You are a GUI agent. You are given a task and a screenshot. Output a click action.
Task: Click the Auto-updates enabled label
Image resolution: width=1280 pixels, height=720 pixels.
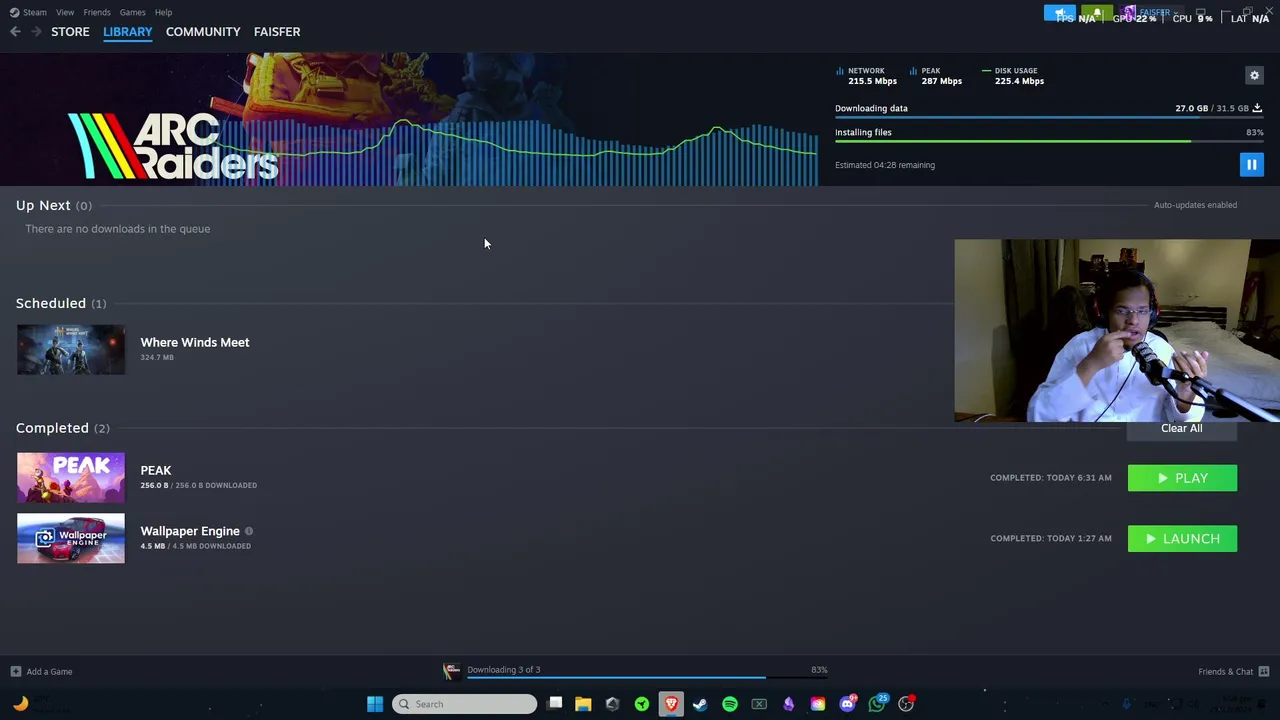(1195, 205)
